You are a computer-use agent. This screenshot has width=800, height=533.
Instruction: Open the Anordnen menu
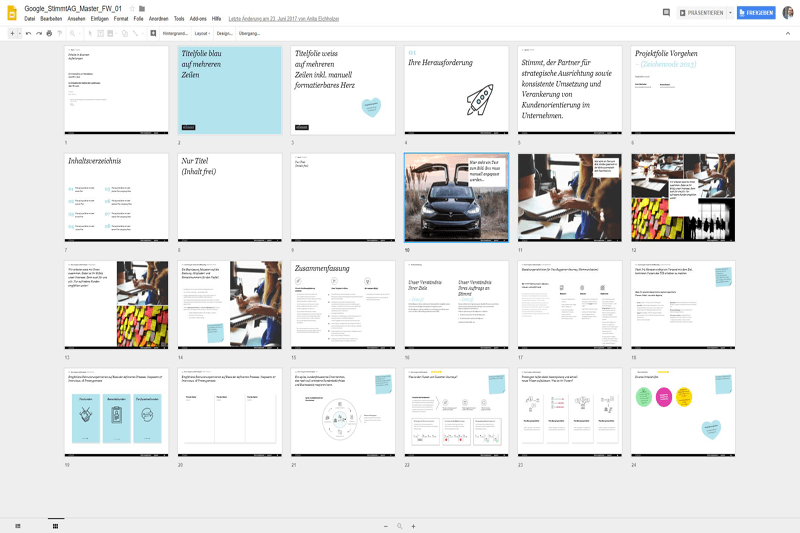coord(158,19)
